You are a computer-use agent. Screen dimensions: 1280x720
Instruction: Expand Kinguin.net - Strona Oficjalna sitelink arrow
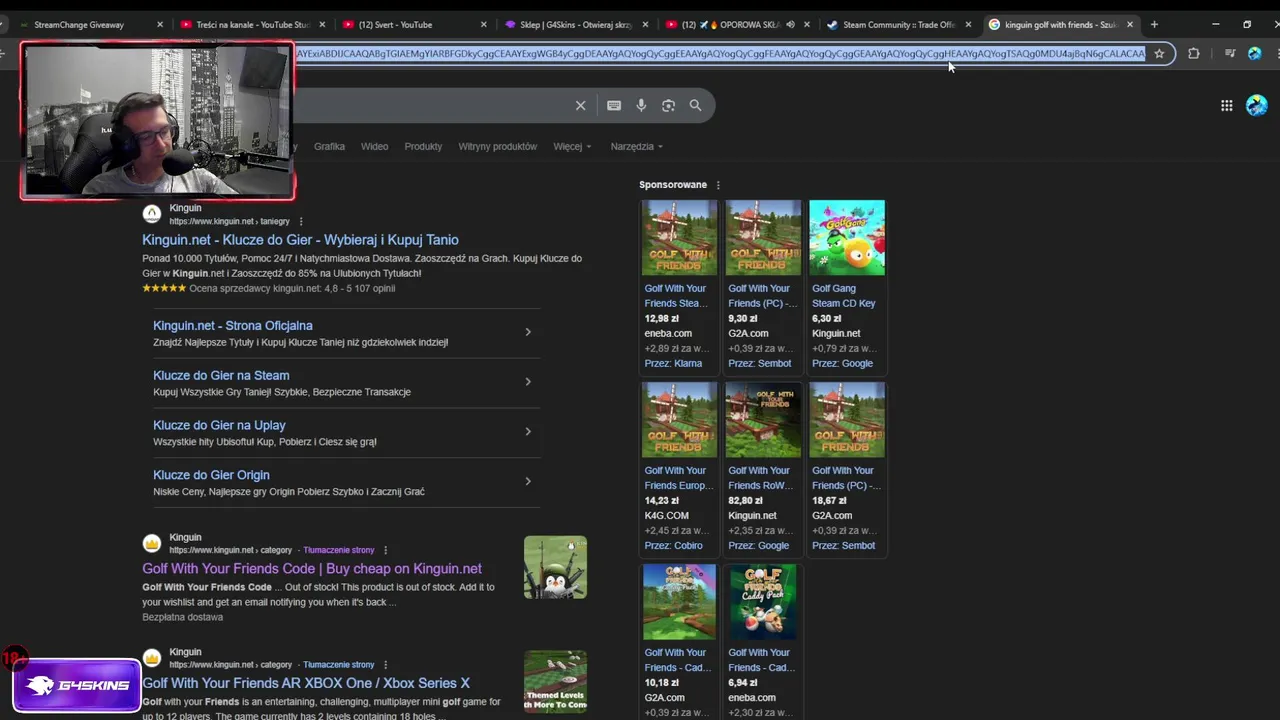click(x=528, y=332)
